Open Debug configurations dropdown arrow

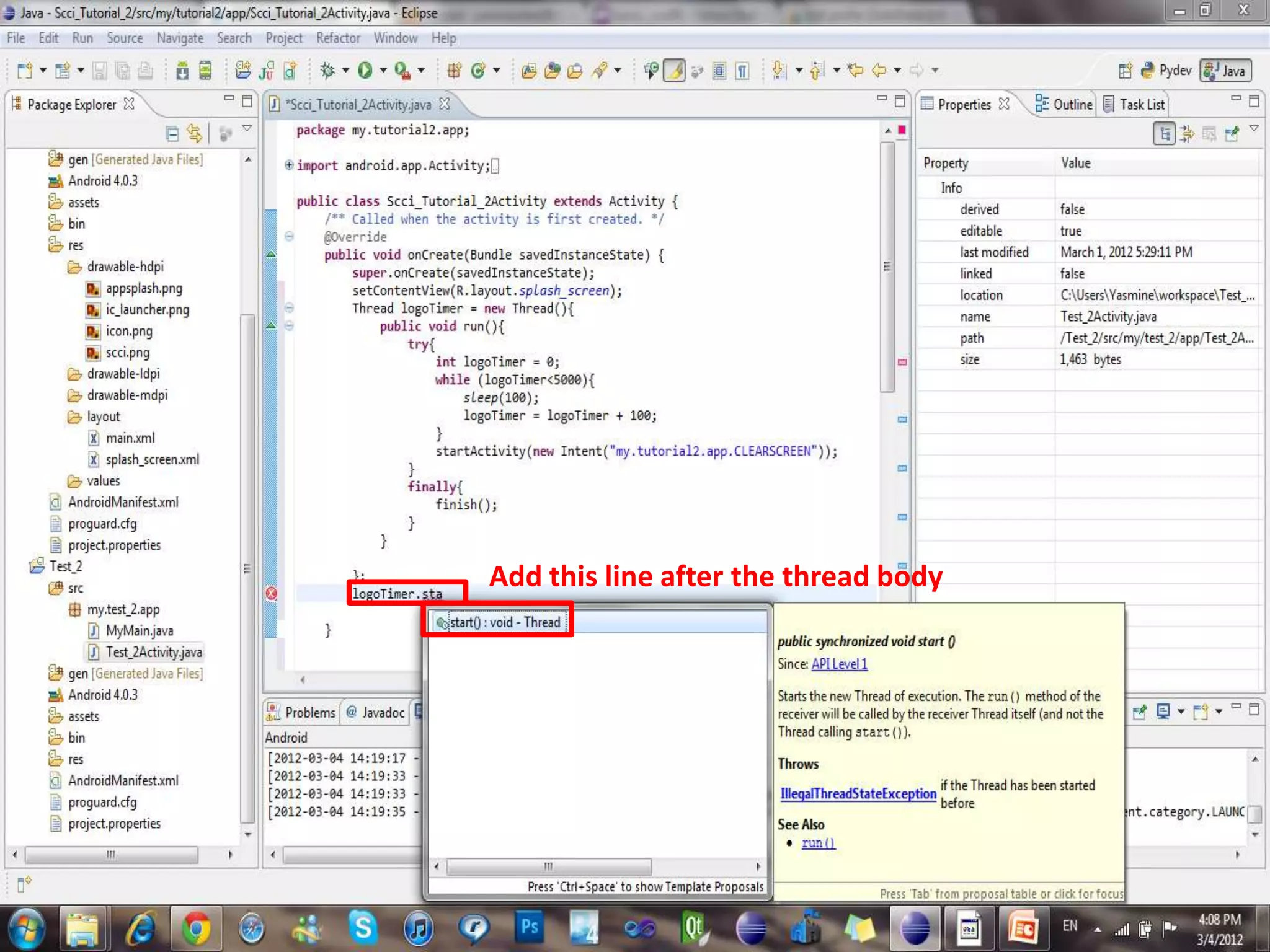345,71
